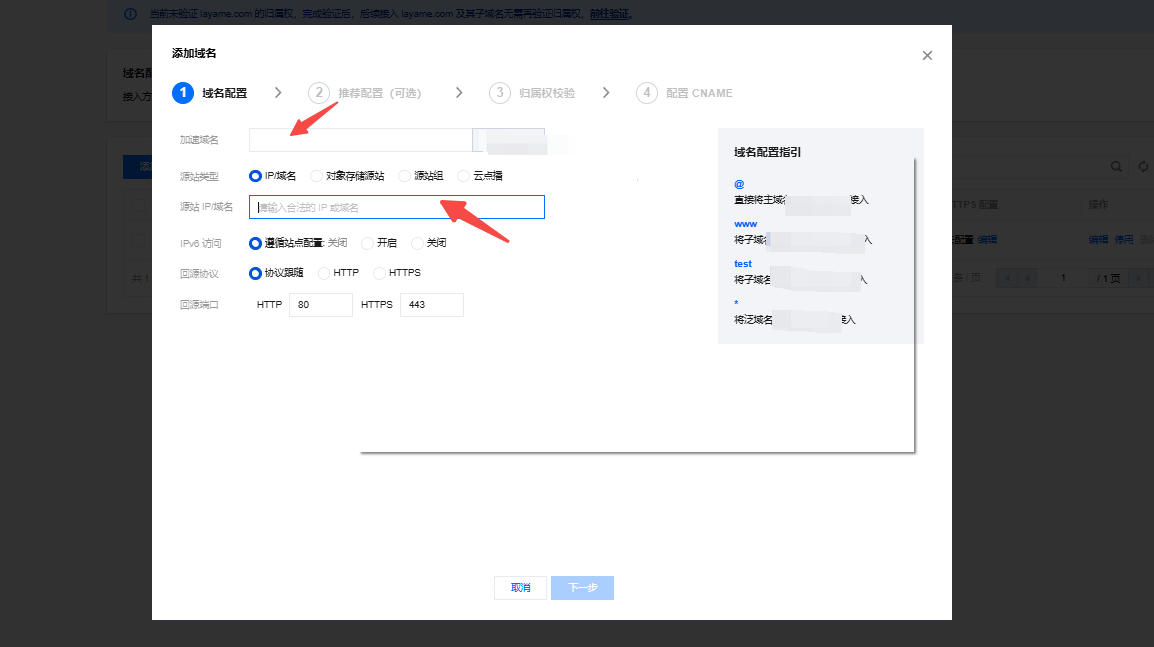Click the step 3 circle for 归属权校验
This screenshot has width=1154, height=647.
499,93
